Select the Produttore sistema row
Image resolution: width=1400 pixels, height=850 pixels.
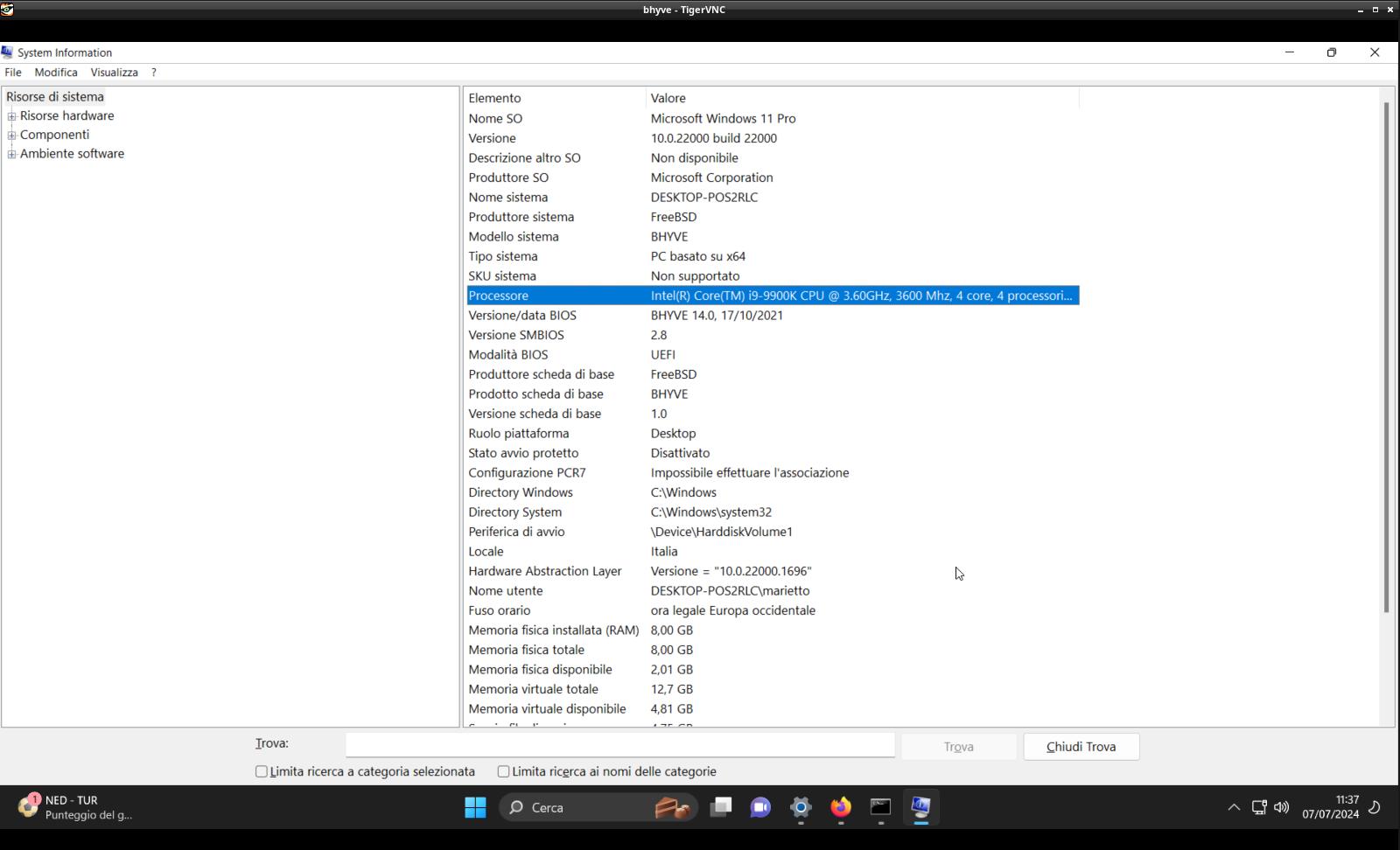coord(773,217)
